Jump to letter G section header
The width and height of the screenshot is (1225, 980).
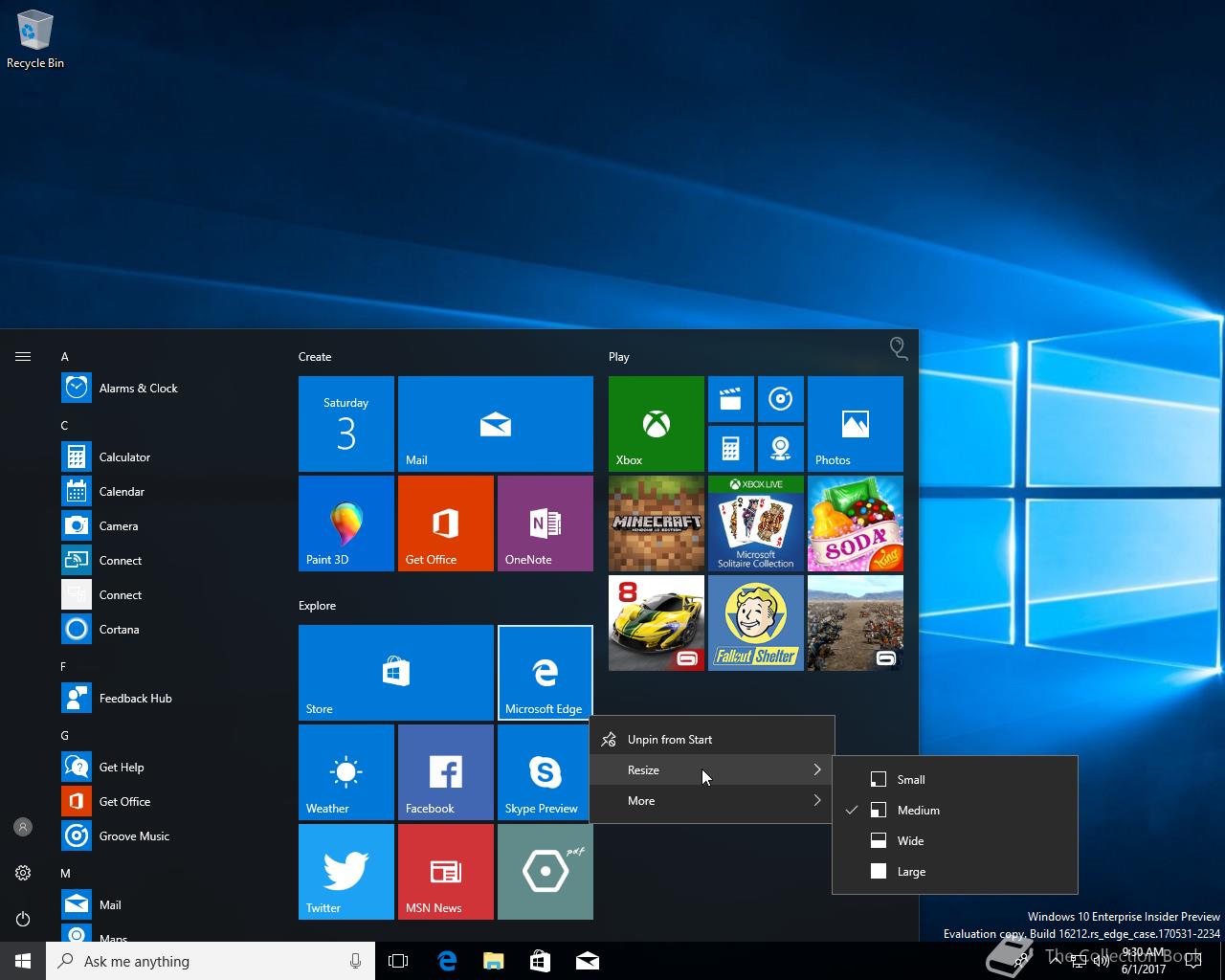pos(64,736)
